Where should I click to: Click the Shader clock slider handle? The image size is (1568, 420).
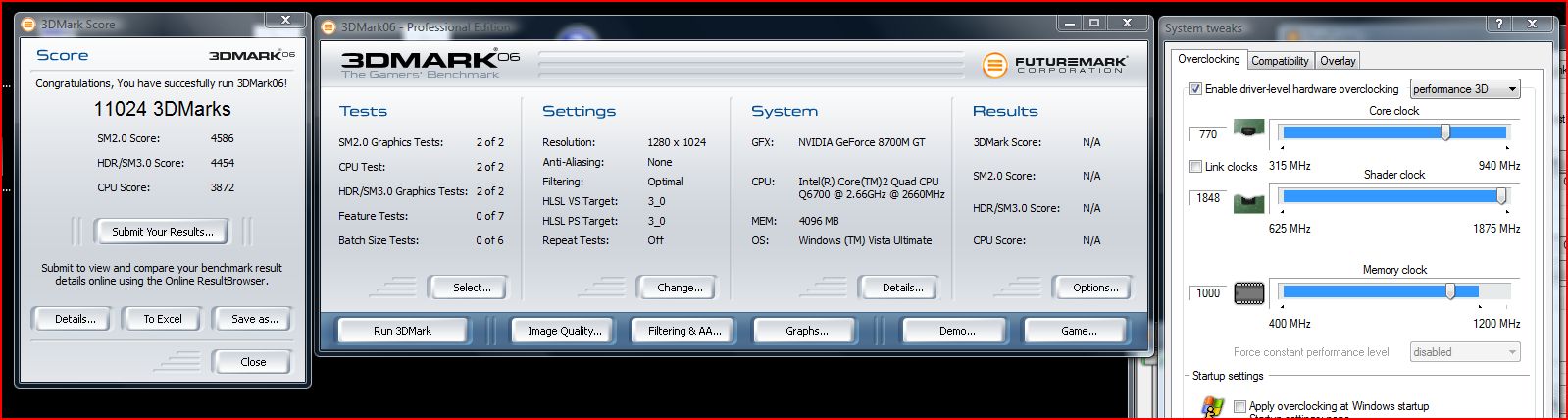(1501, 197)
